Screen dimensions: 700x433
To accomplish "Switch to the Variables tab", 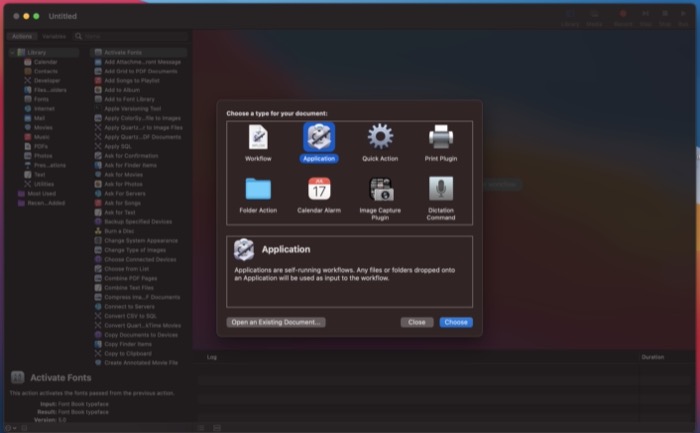I will (54, 37).
